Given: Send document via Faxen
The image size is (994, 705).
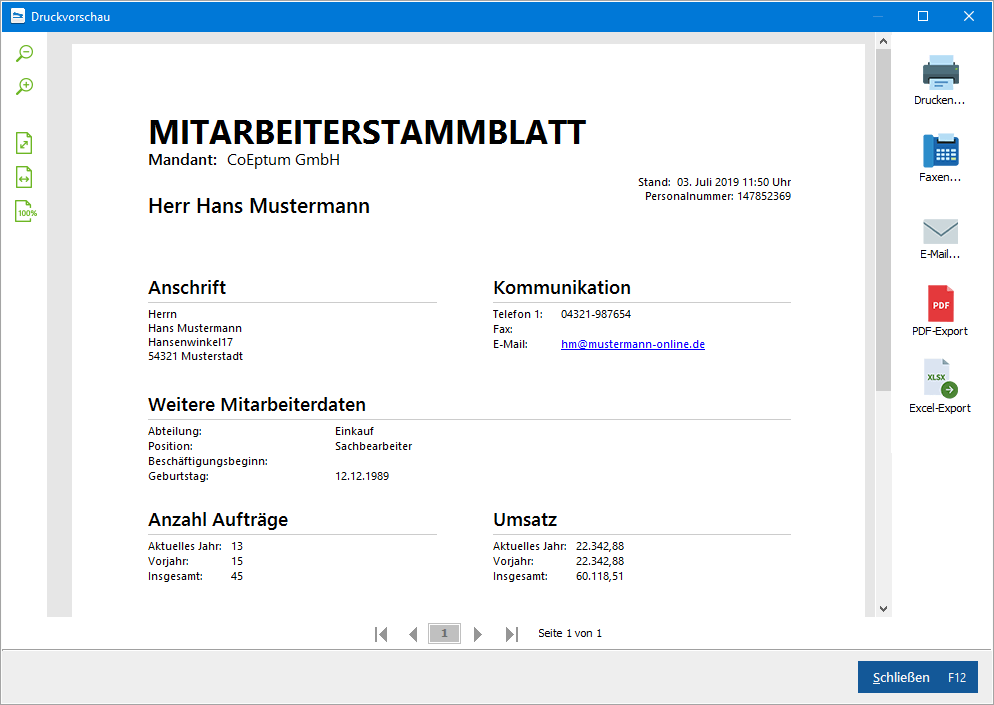Looking at the screenshot, I should (939, 158).
